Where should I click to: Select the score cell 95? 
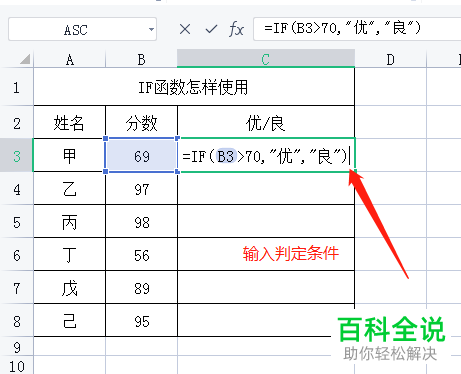(x=141, y=321)
